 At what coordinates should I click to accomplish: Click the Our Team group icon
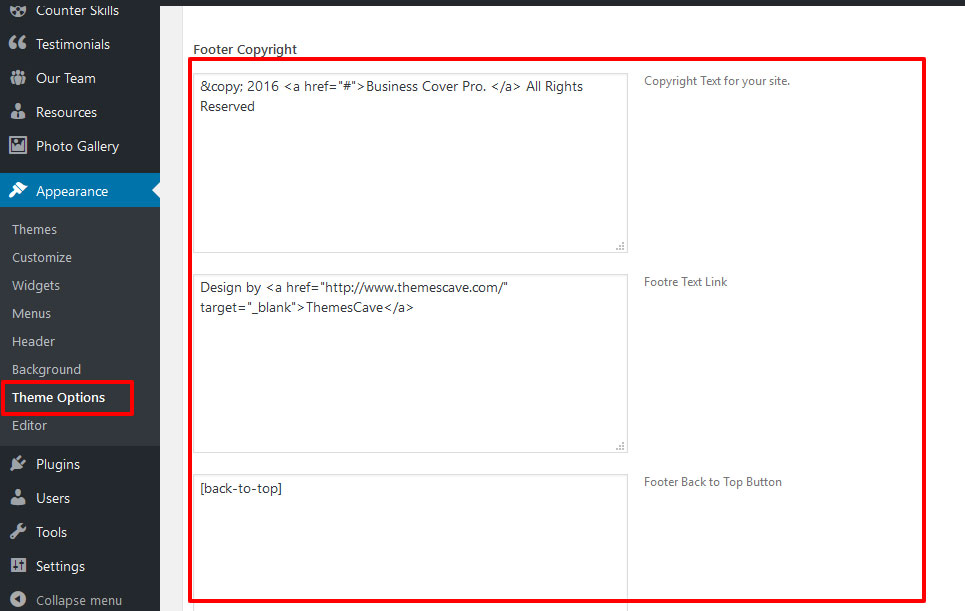click(x=18, y=78)
